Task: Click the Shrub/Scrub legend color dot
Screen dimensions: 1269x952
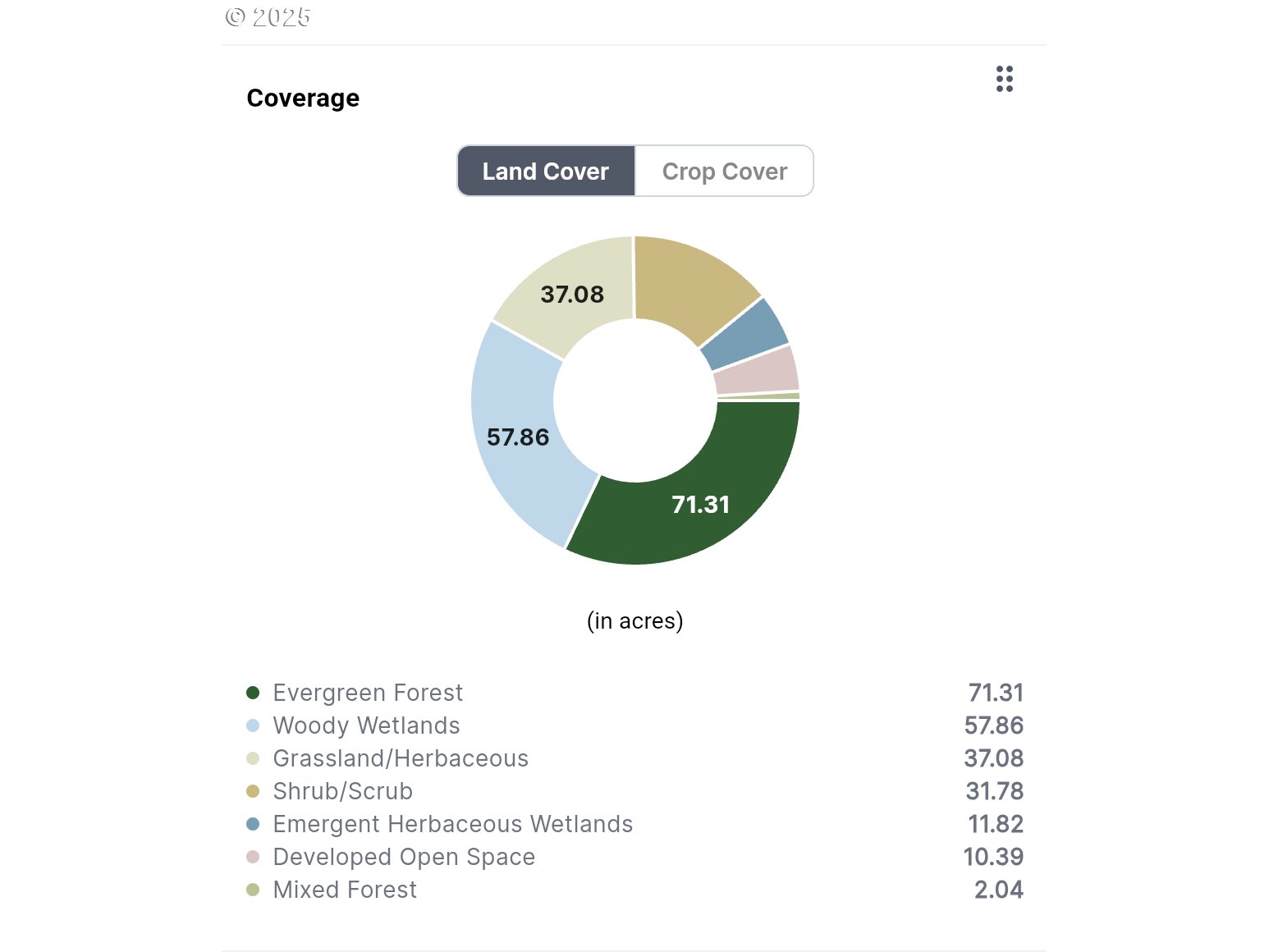Action: point(253,791)
